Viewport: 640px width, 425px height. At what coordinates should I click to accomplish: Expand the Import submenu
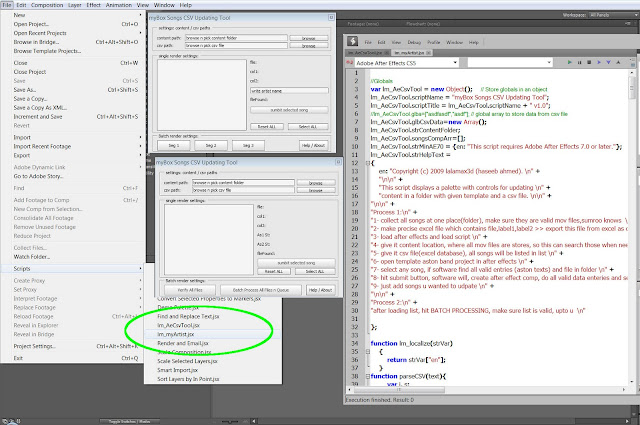pyautogui.click(x=140, y=138)
